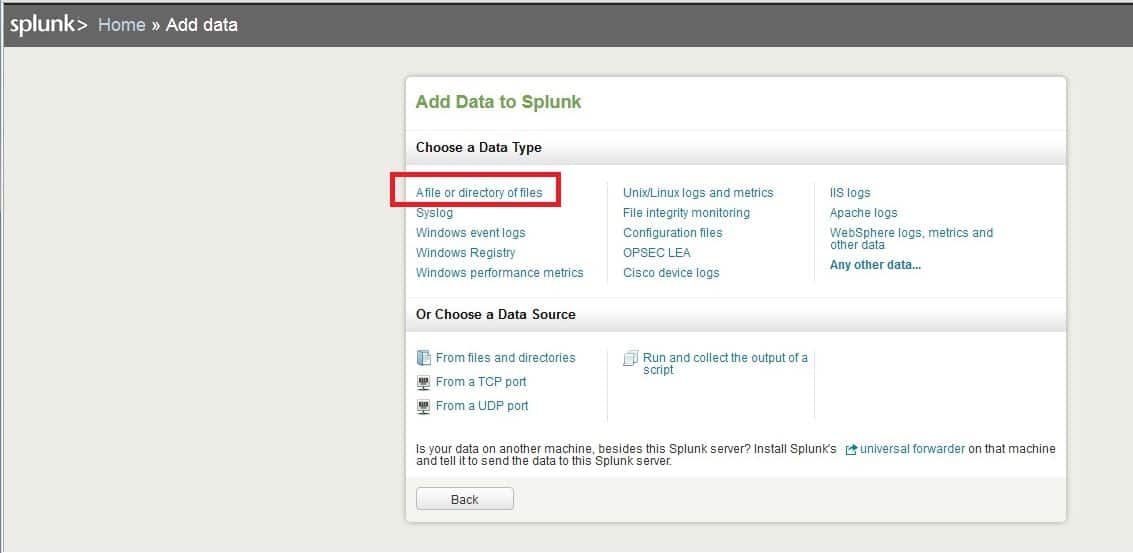This screenshot has height=553, width=1133.
Task: Open 'Run and collect the output of a script'
Action: tap(725, 364)
